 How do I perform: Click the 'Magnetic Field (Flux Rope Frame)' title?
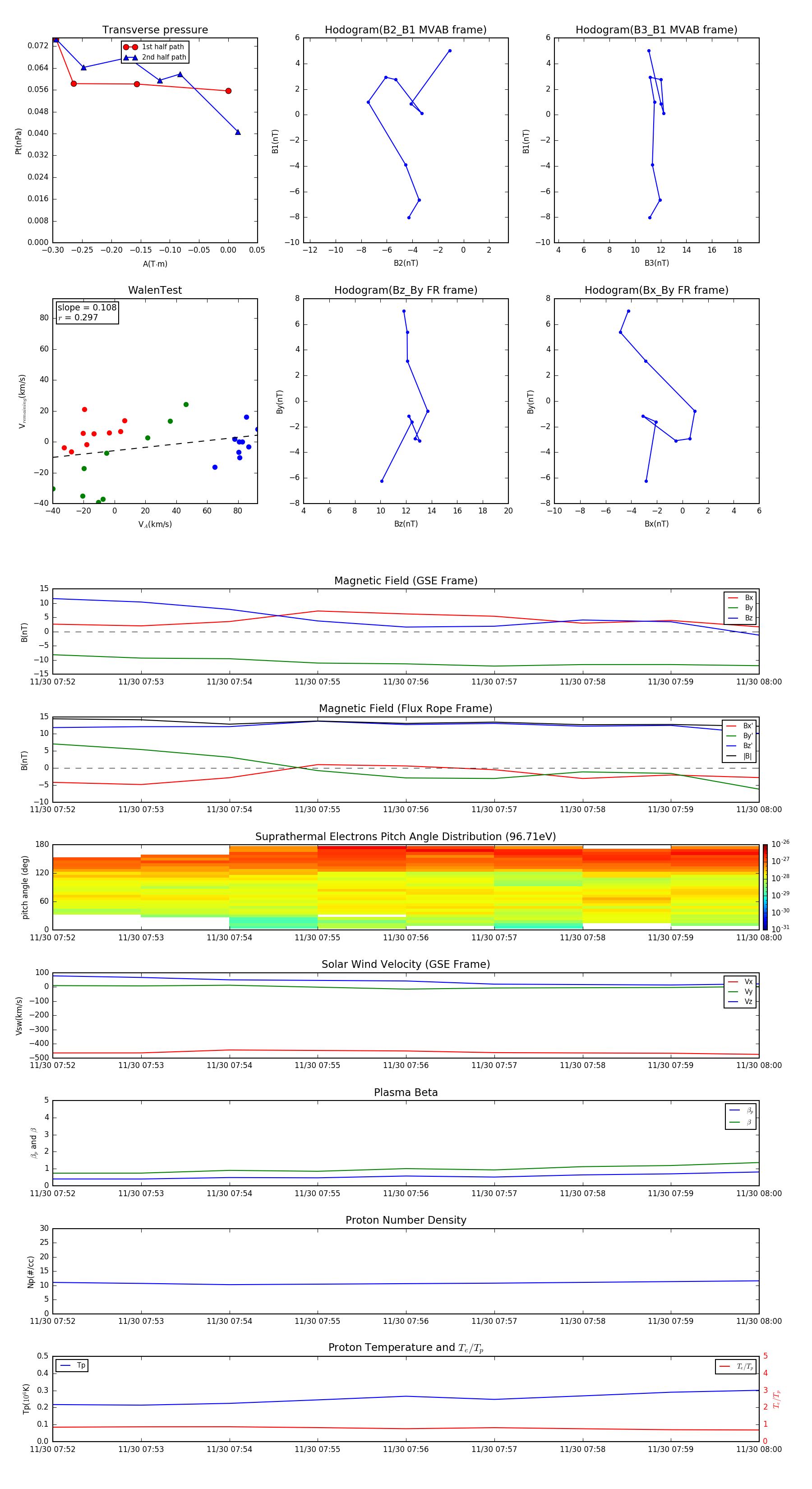[406, 709]
